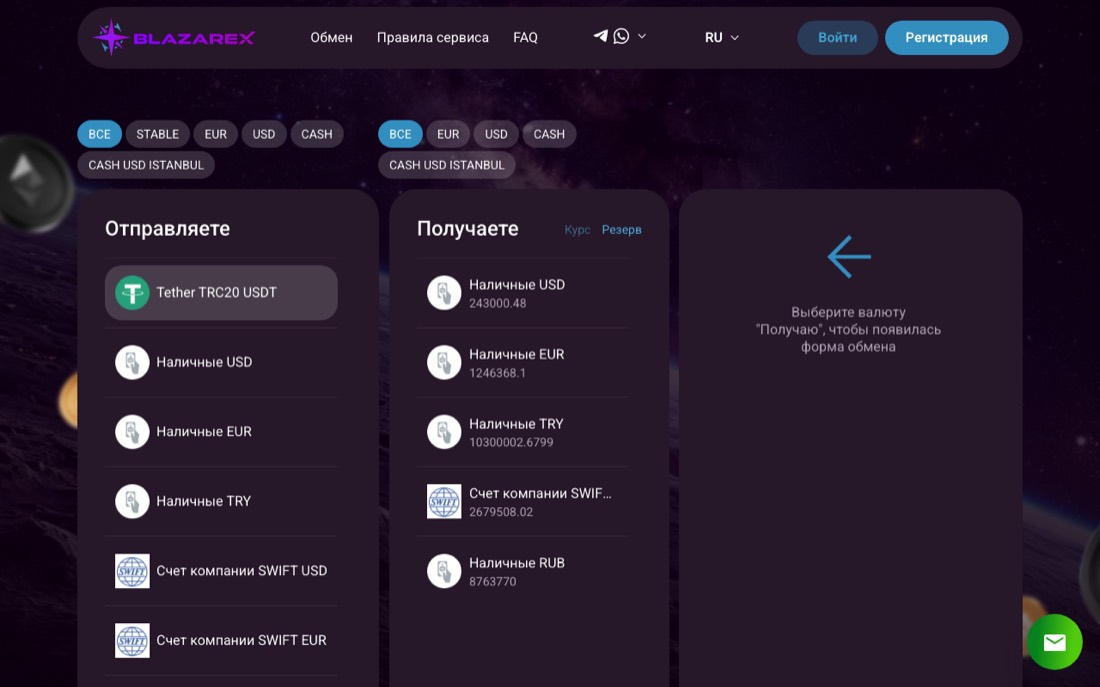1100x687 pixels.
Task: Click reserve value 243000.48
Action: pos(497,303)
